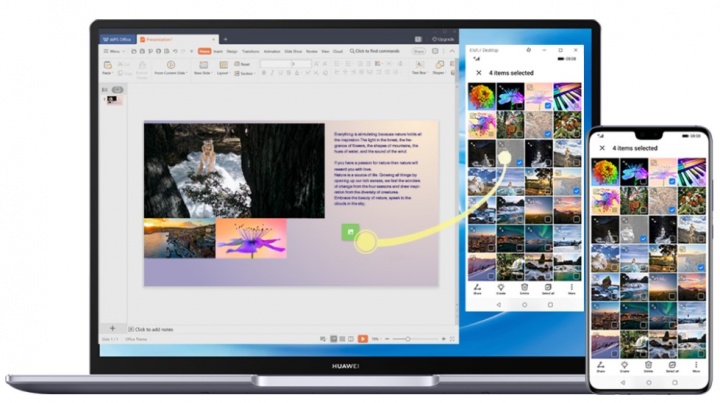This screenshot has width=720, height=403.
Task: Click the Upgrade button
Action: 443,39
